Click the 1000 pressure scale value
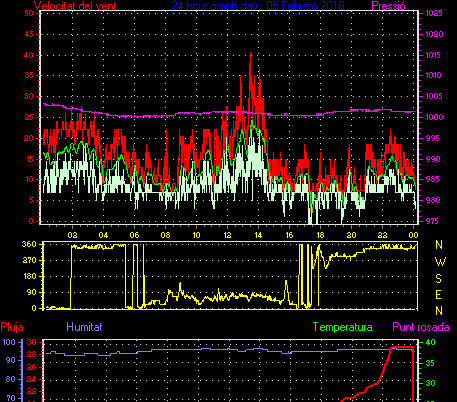The image size is (457, 402). click(x=434, y=117)
